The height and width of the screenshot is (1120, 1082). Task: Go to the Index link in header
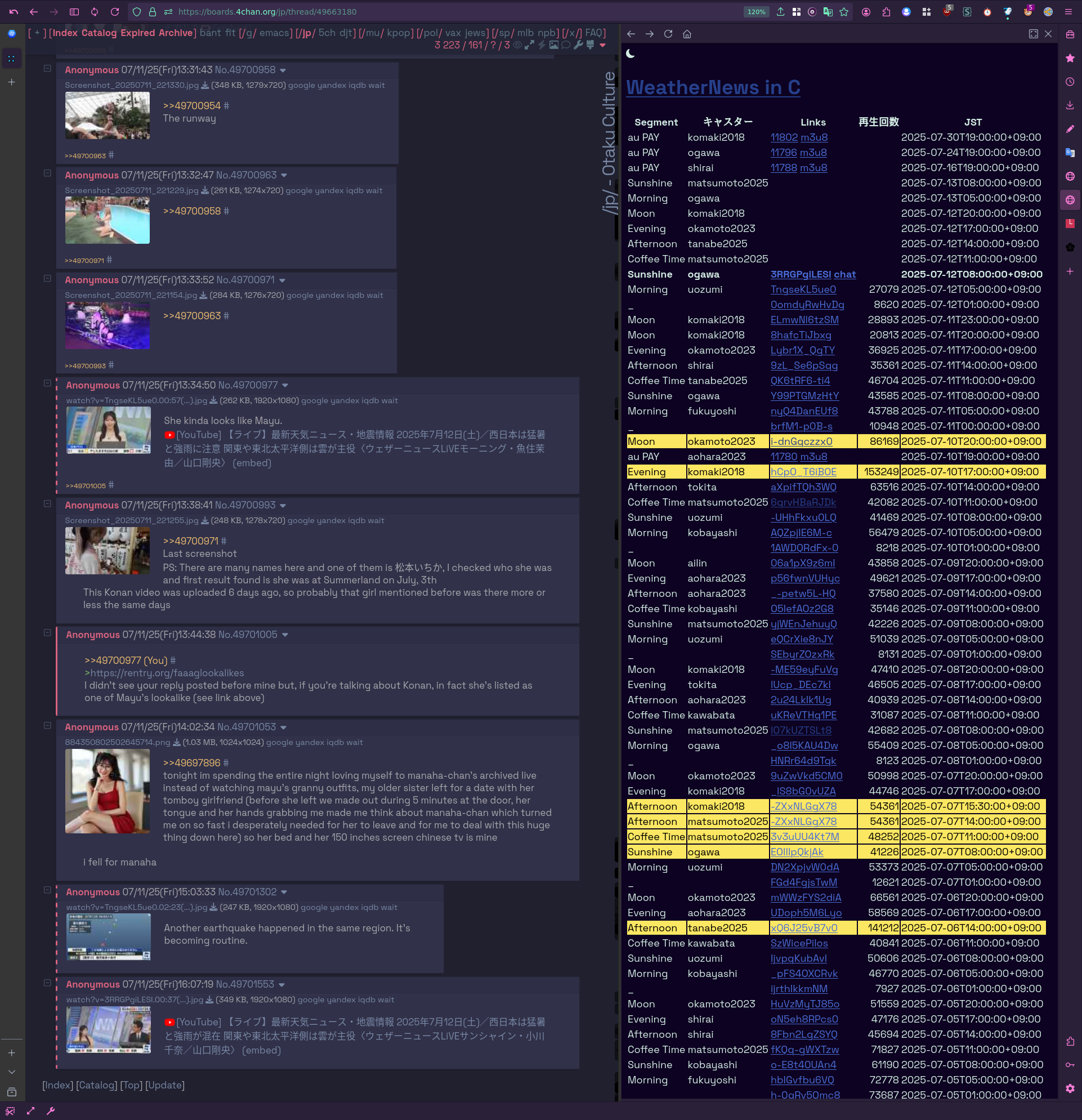pyautogui.click(x=65, y=33)
